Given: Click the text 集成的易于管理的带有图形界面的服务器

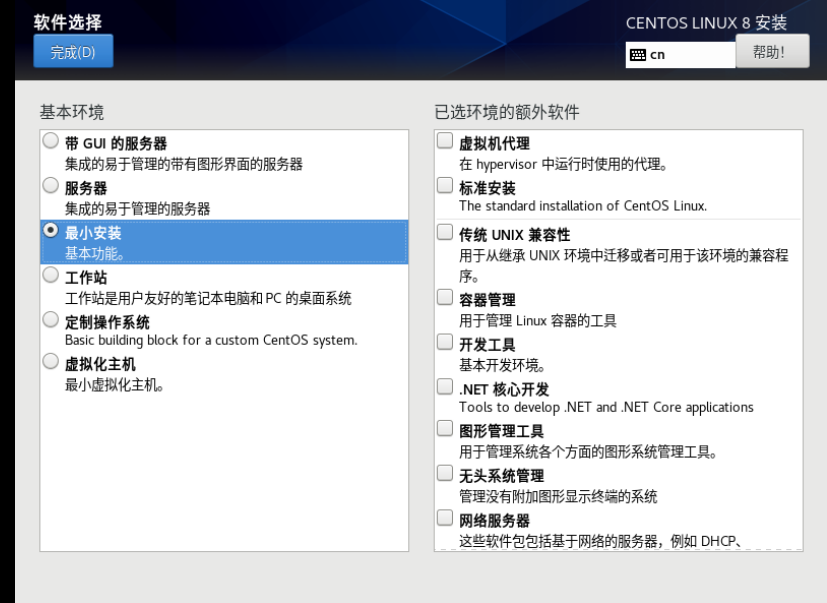Looking at the screenshot, I should [x=184, y=164].
